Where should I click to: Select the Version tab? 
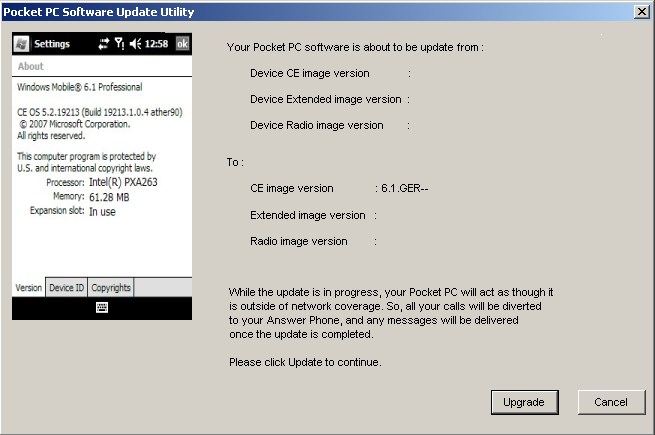click(x=29, y=288)
